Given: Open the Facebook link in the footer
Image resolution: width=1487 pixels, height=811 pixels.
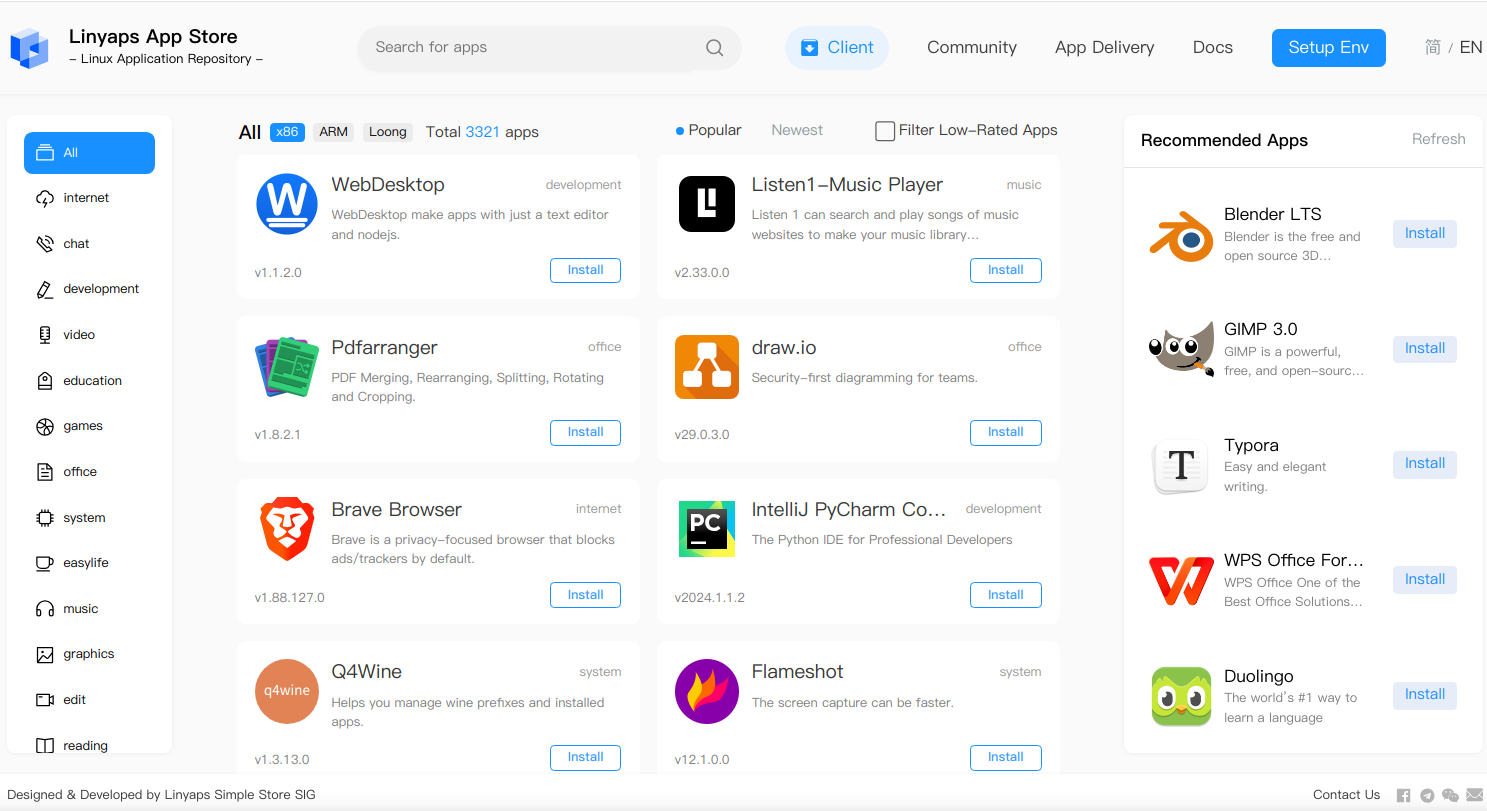Looking at the screenshot, I should 1403,795.
